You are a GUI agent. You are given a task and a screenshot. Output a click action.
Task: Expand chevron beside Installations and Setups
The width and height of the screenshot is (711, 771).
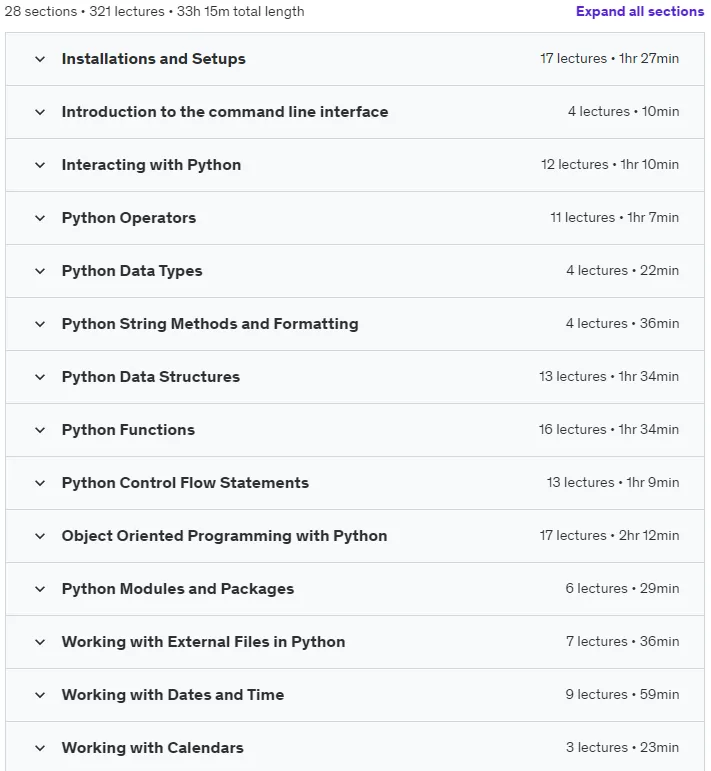(40, 59)
